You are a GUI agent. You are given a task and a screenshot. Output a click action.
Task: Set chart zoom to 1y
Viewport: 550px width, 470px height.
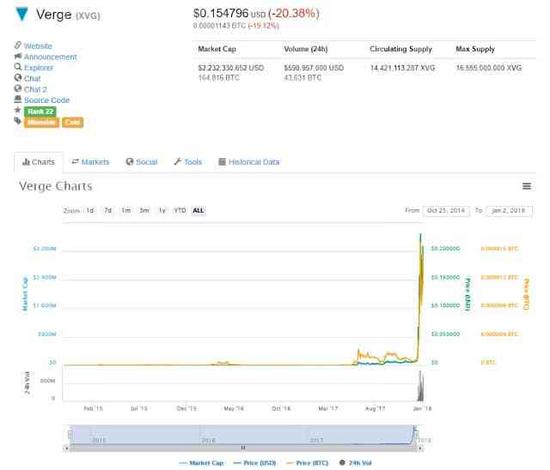pos(162,210)
